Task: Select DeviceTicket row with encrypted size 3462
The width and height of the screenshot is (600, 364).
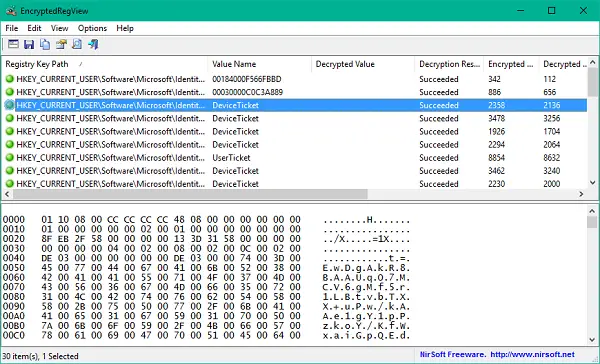Action: [295, 171]
